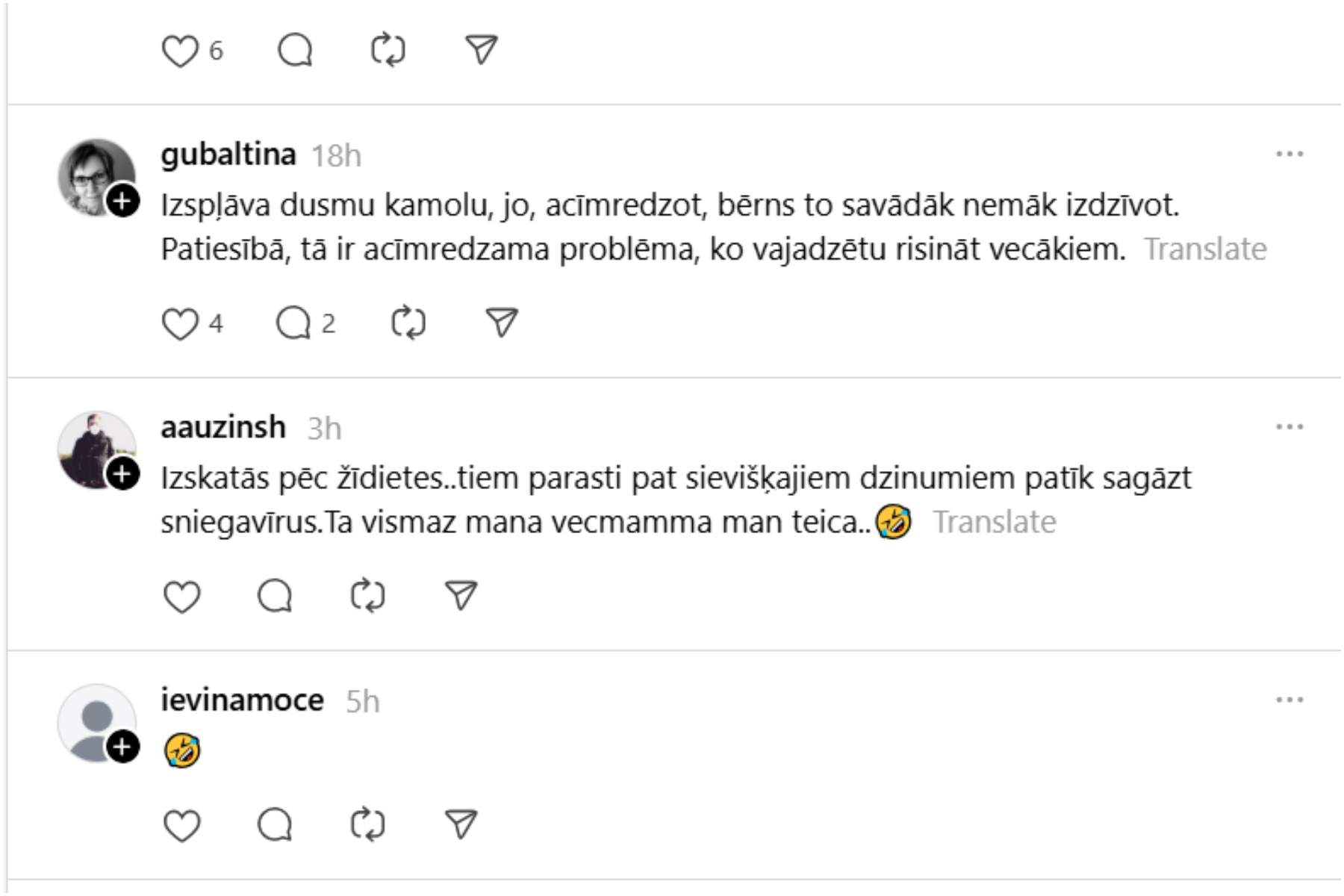Repost ievinamoce's comment
Screen dimensions: 1344x896
click(x=368, y=826)
